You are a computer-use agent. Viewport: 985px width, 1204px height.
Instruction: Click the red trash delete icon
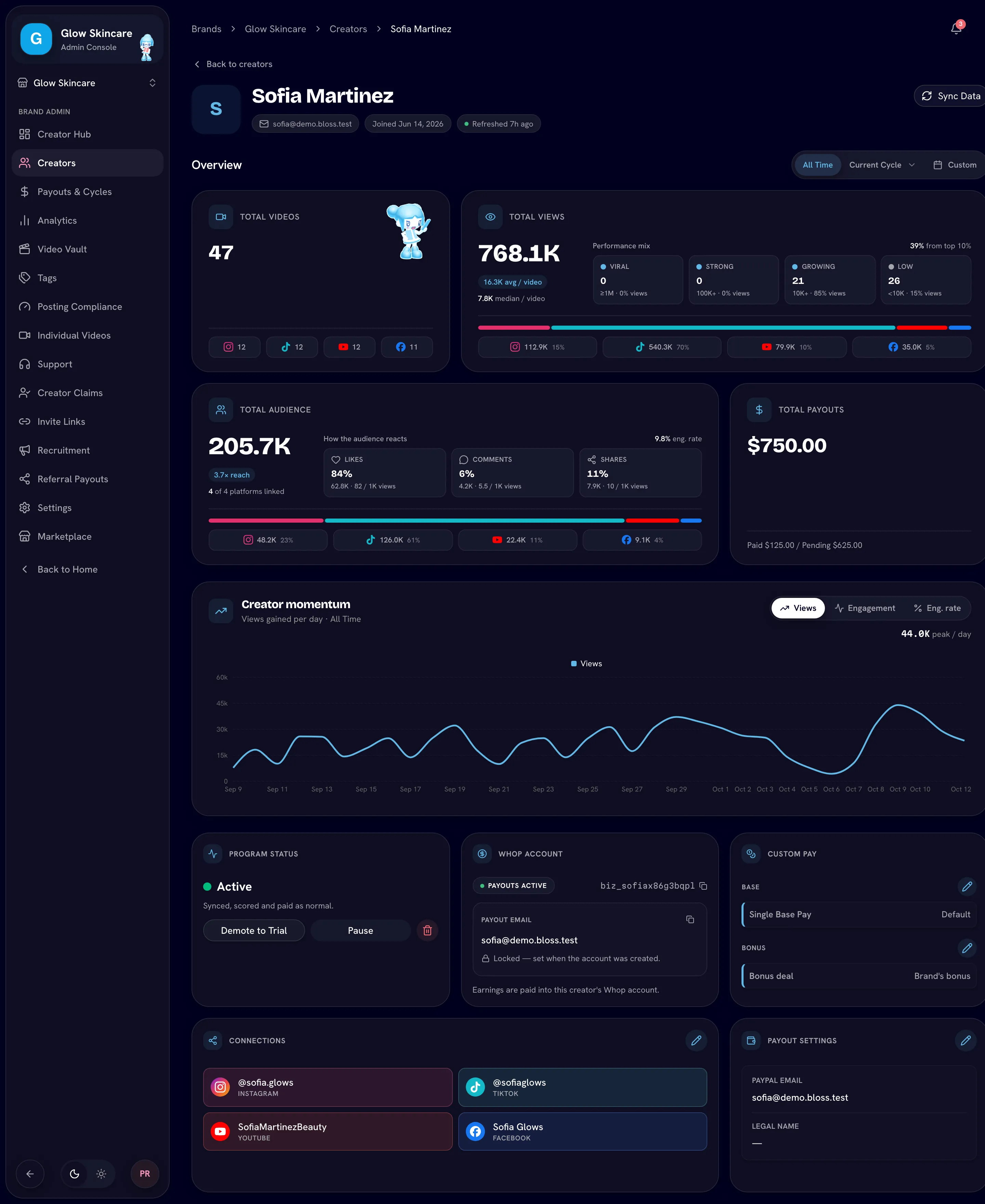[427, 930]
